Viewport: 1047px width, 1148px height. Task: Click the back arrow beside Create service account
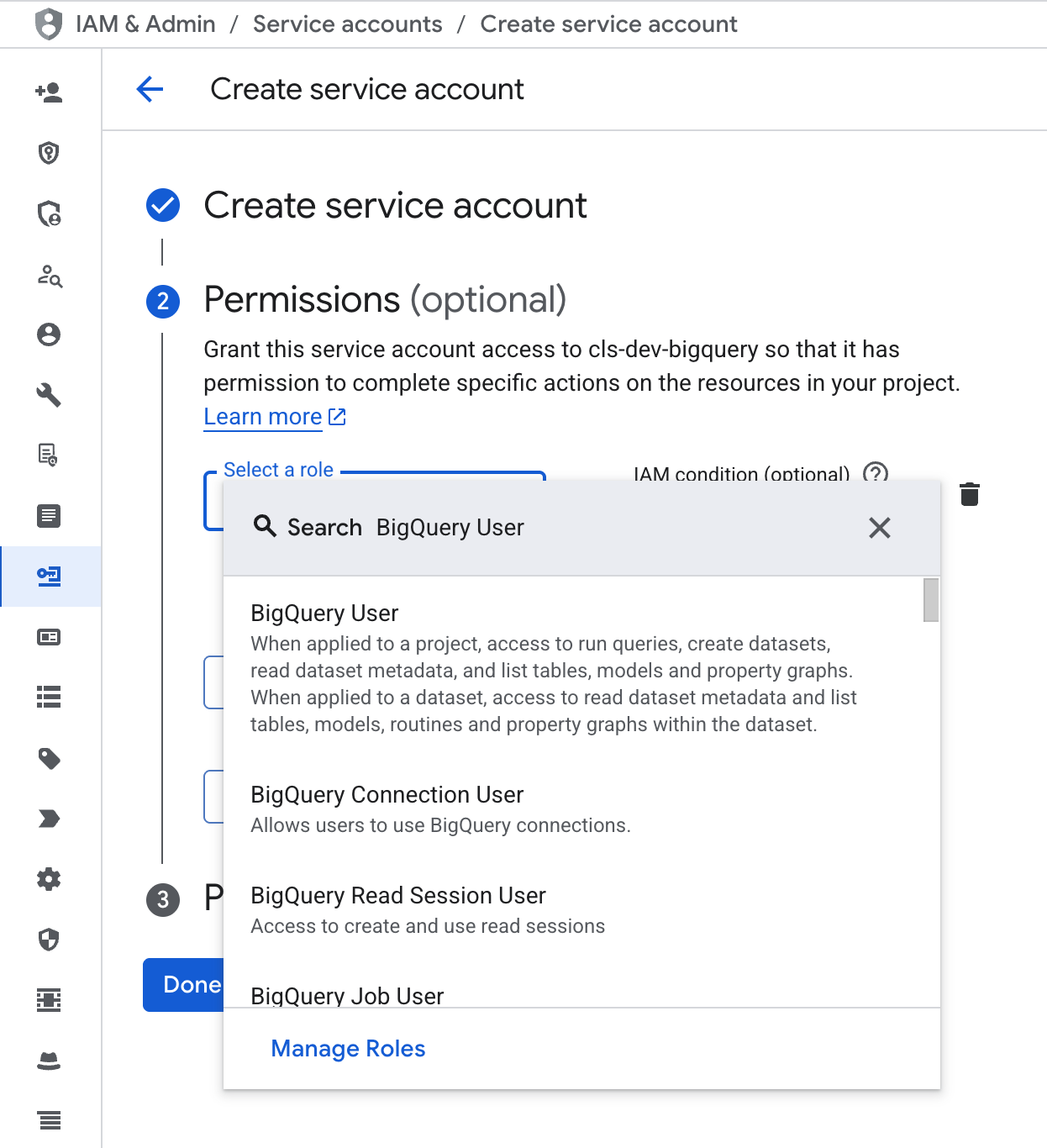150,88
